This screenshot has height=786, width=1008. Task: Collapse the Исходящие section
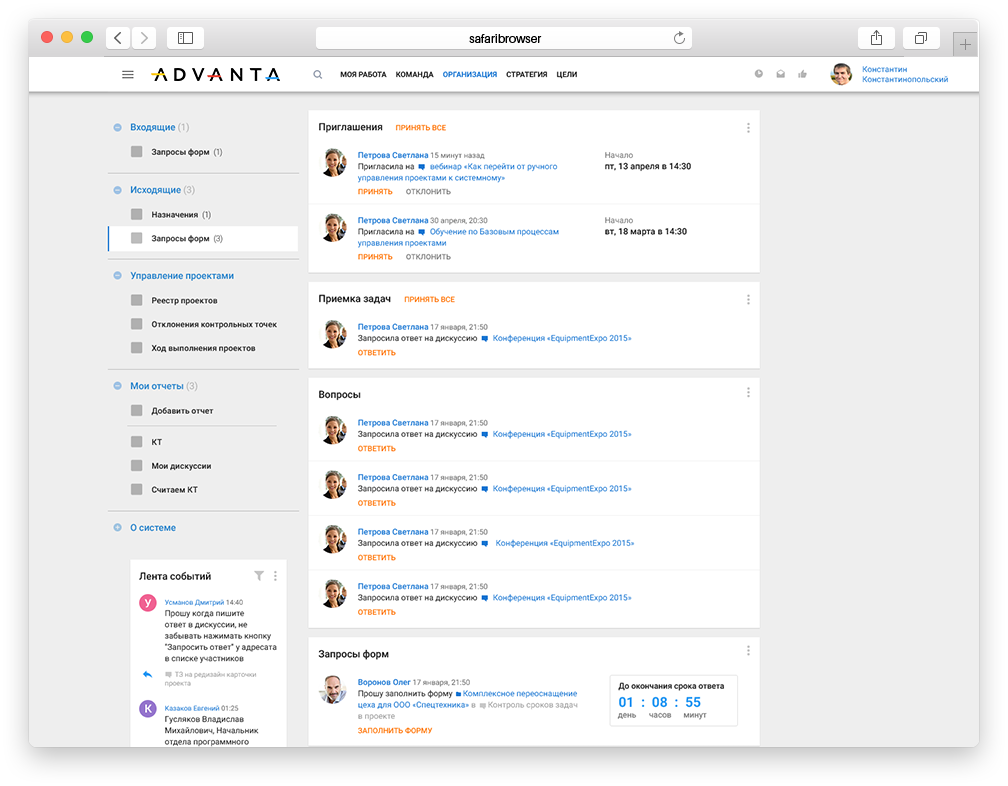click(117, 190)
